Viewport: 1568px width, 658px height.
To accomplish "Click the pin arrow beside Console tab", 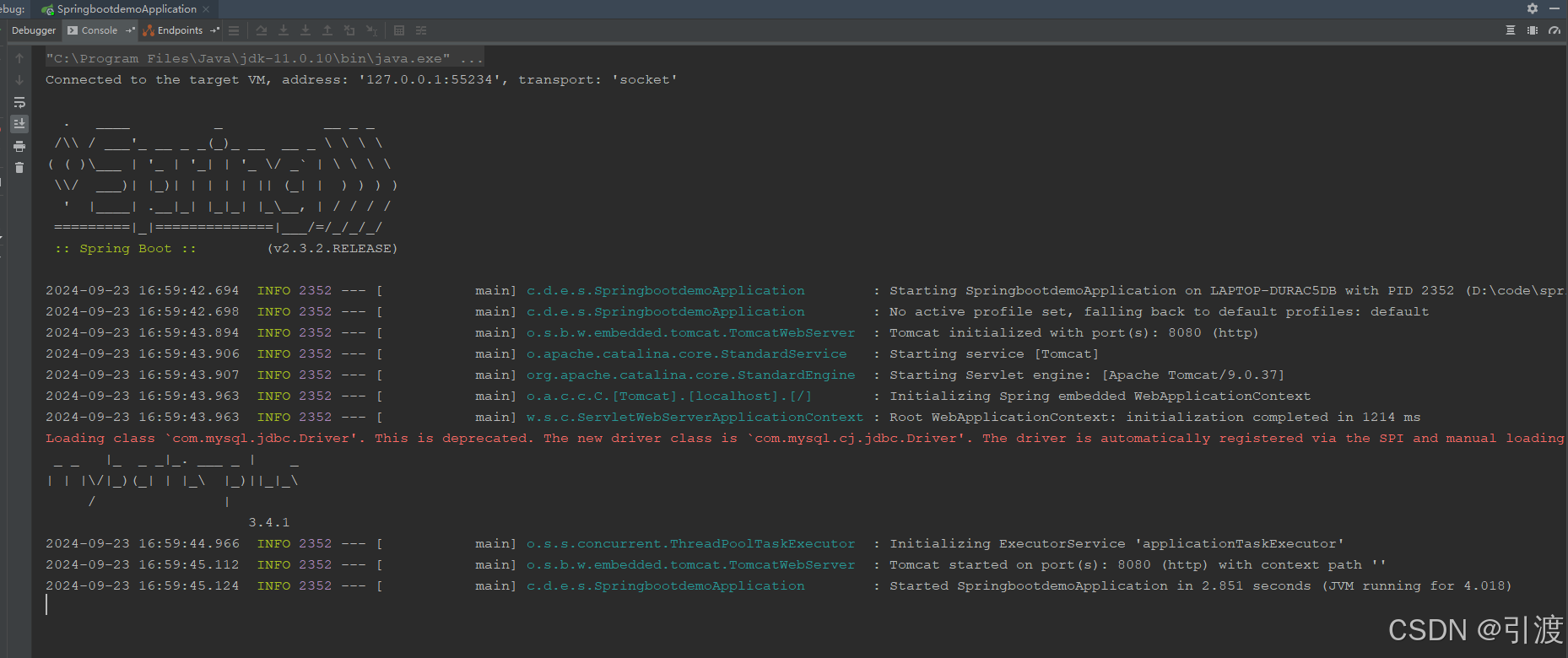I will point(130,30).
